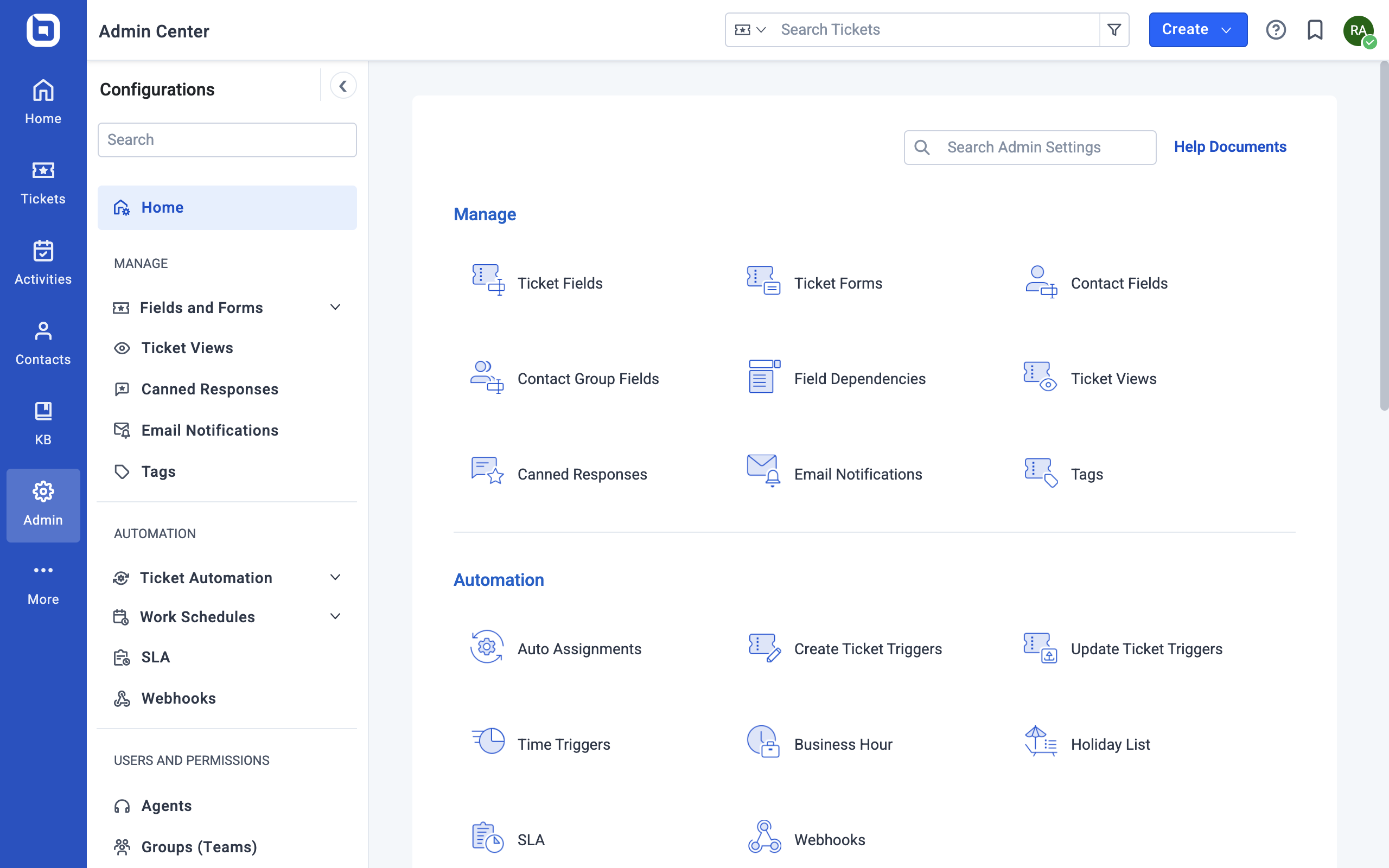The height and width of the screenshot is (868, 1389).
Task: Open the Create dropdown arrow
Action: pyautogui.click(x=1227, y=29)
